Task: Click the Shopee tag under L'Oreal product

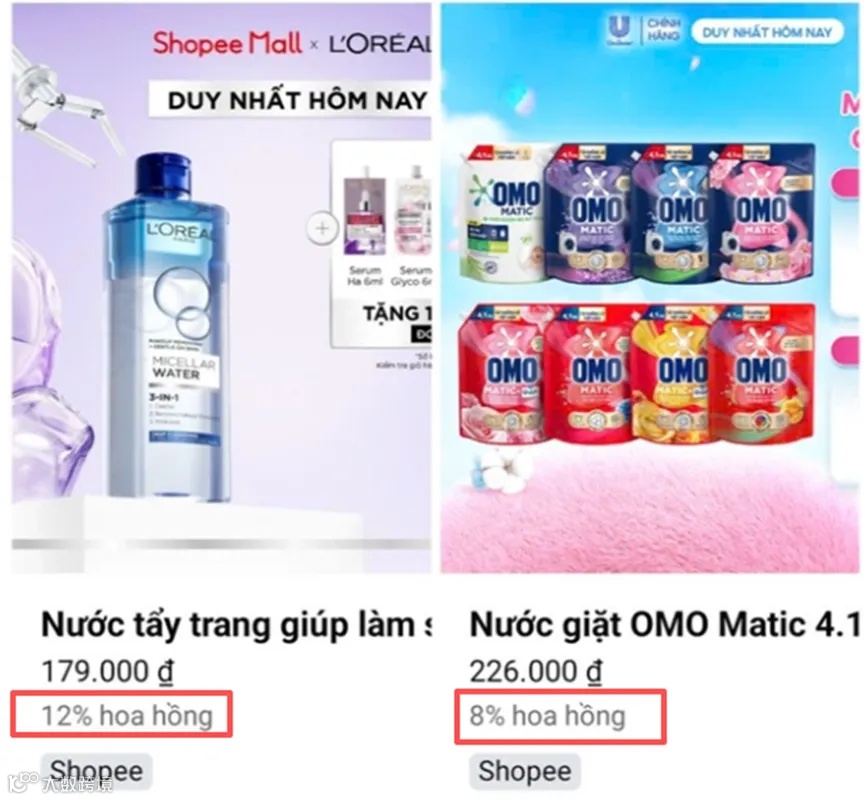Action: [x=97, y=771]
